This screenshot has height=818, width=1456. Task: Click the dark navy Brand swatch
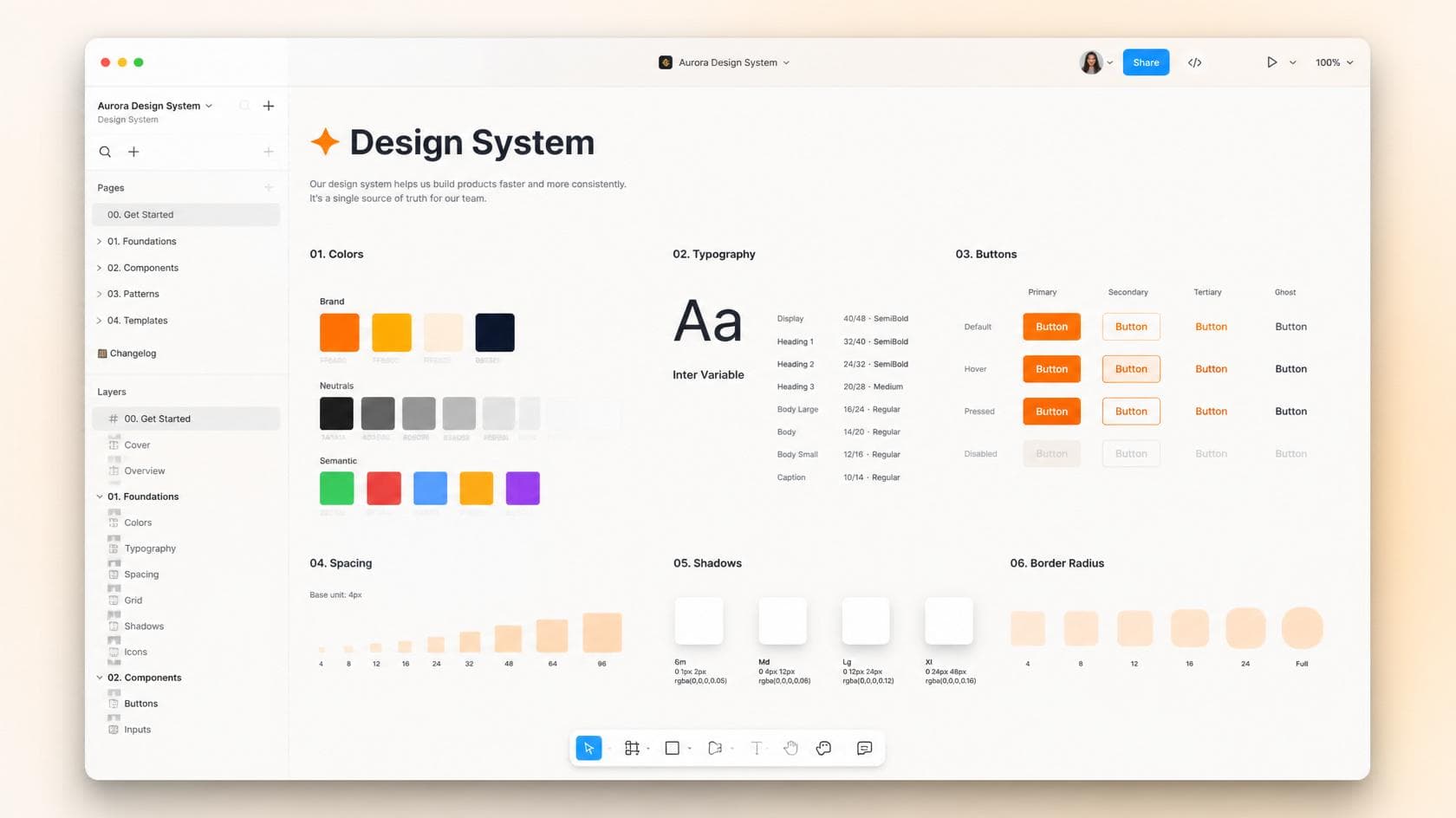(495, 333)
